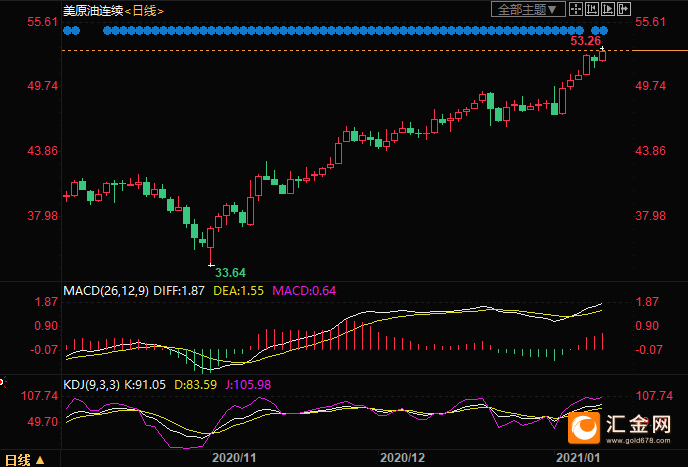
Task: Open the 全部主题 theme dropdown
Action: (528, 9)
